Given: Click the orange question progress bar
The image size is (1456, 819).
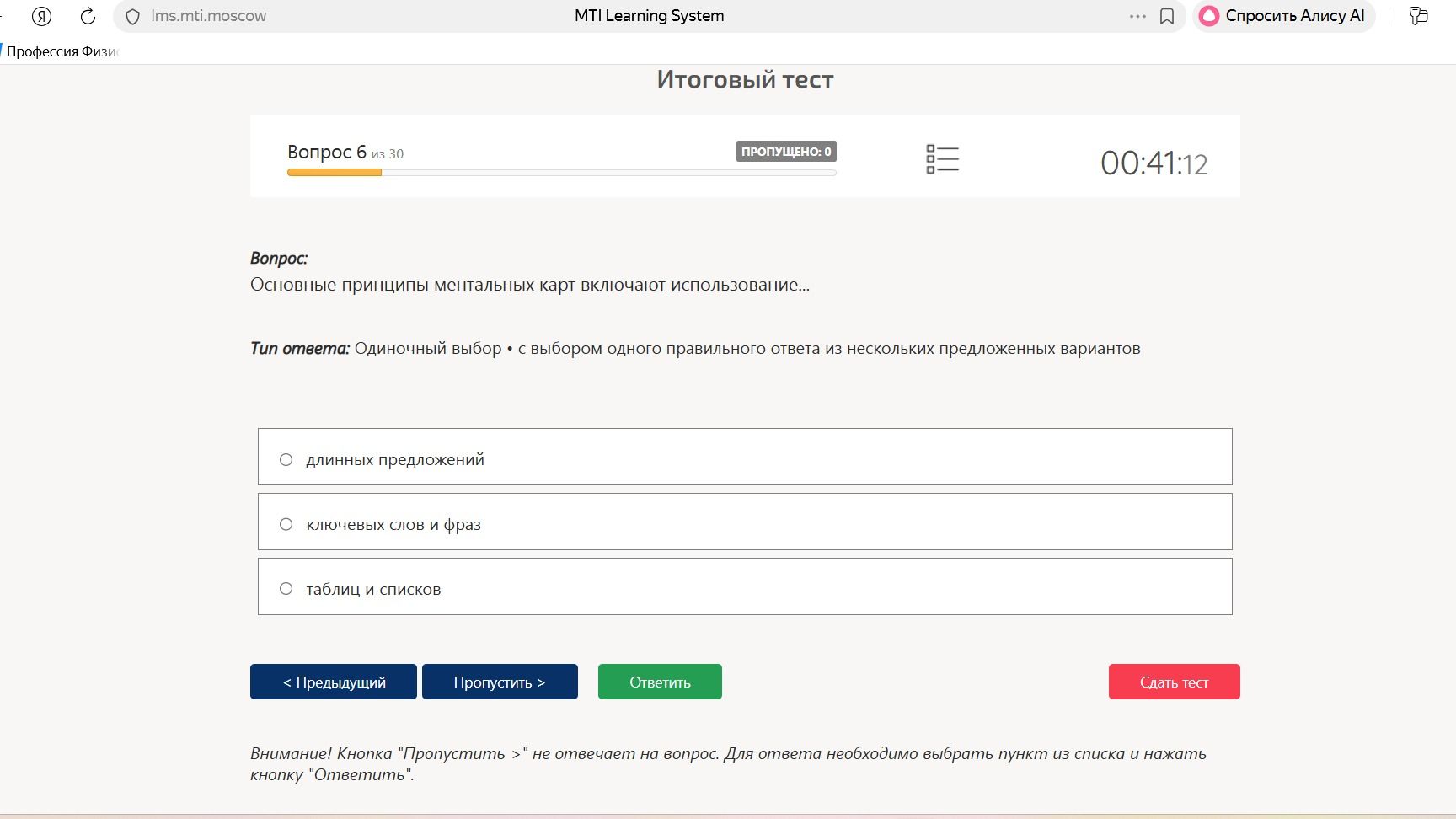Looking at the screenshot, I should (x=335, y=173).
